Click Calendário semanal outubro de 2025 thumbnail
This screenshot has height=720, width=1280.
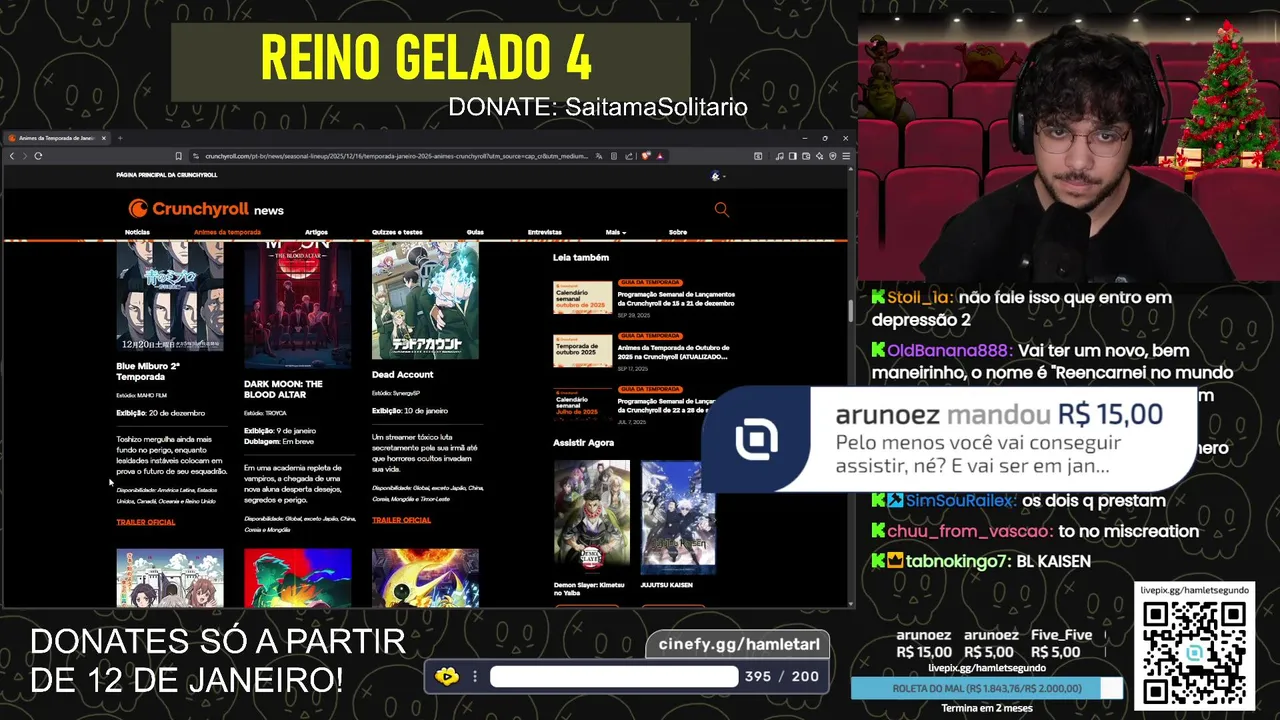[582, 297]
